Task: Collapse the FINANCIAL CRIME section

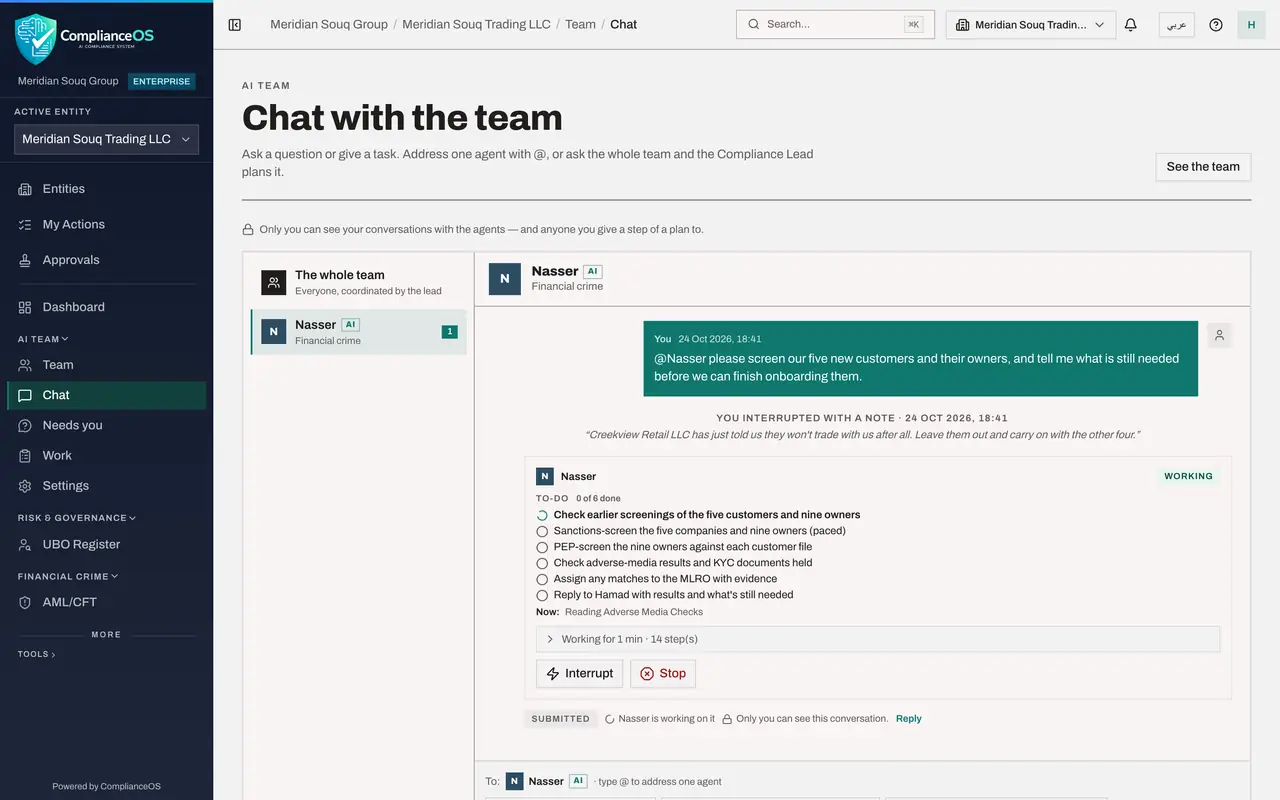Action: coord(68,576)
